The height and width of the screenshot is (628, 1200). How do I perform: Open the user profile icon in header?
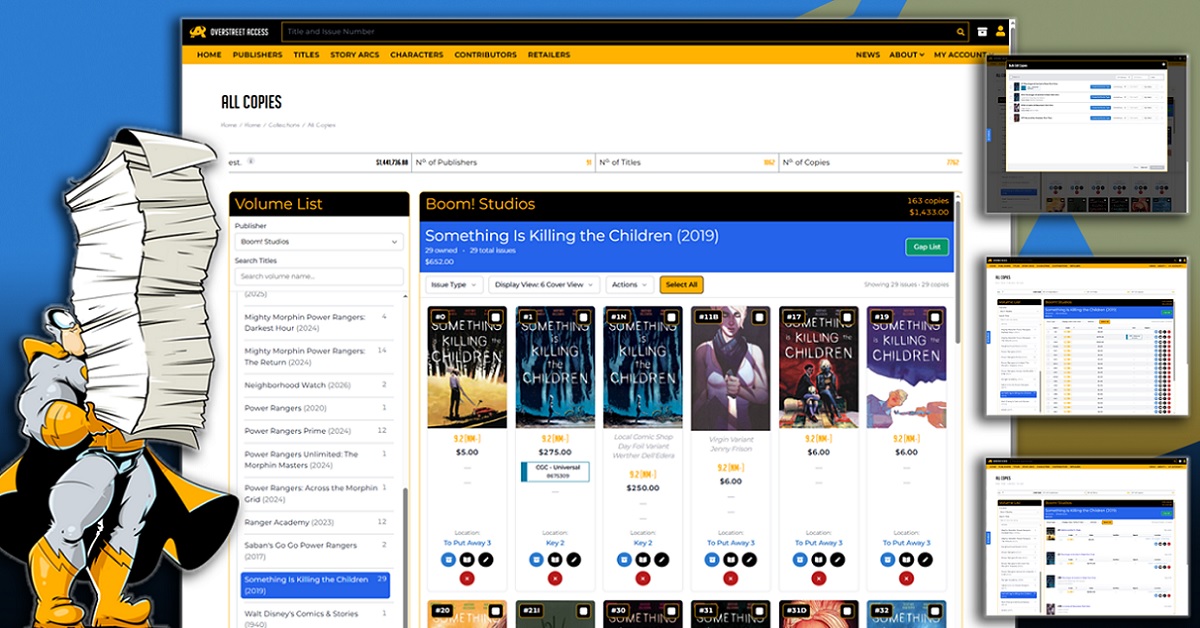1001,32
